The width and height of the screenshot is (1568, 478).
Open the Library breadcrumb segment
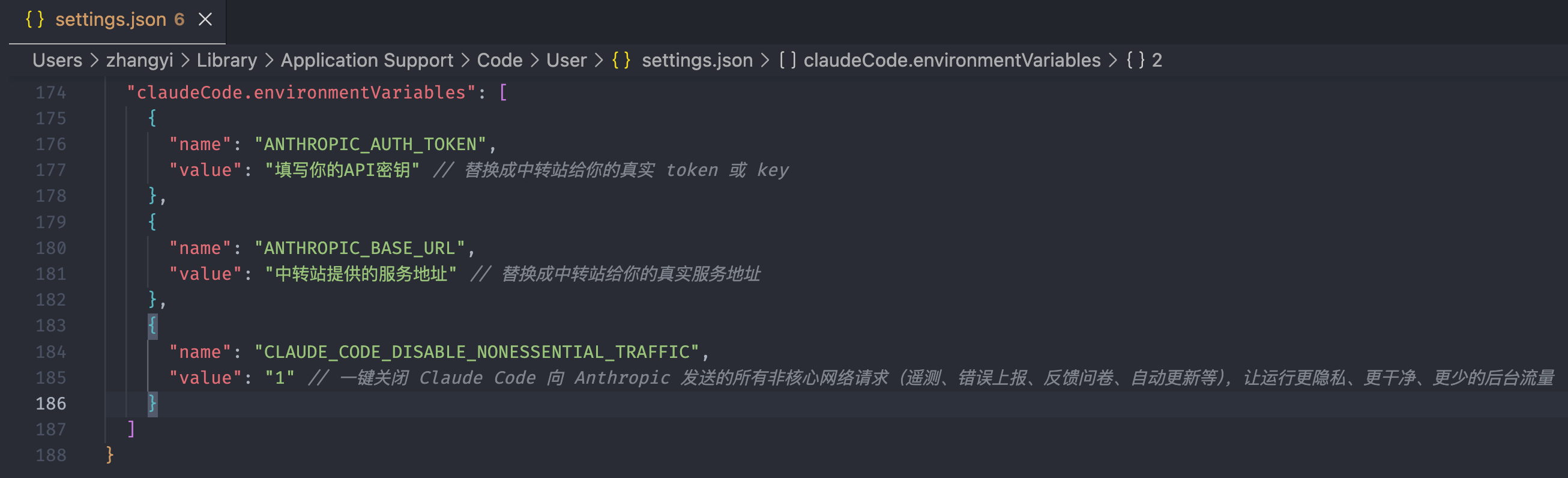226,60
